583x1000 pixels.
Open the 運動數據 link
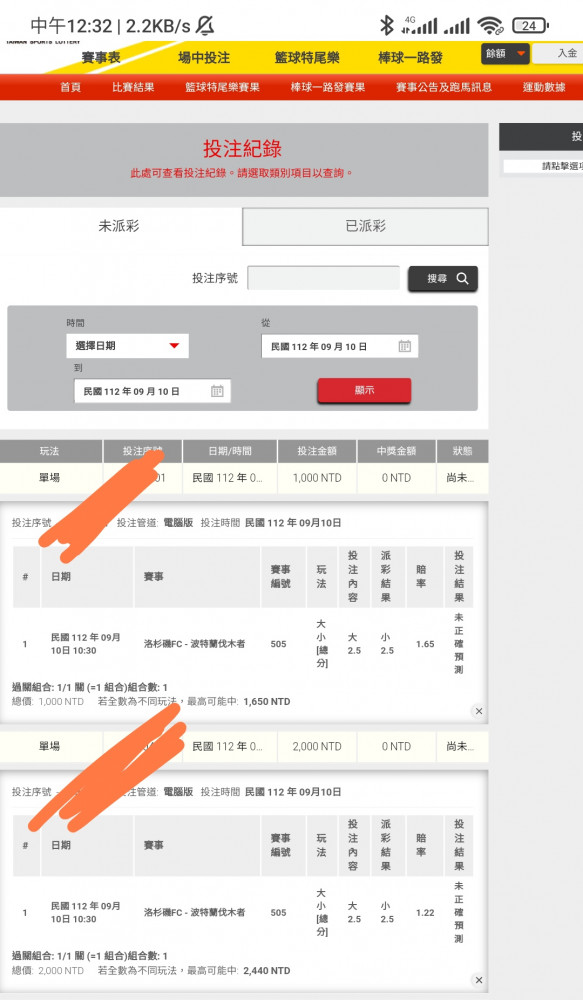(x=544, y=87)
